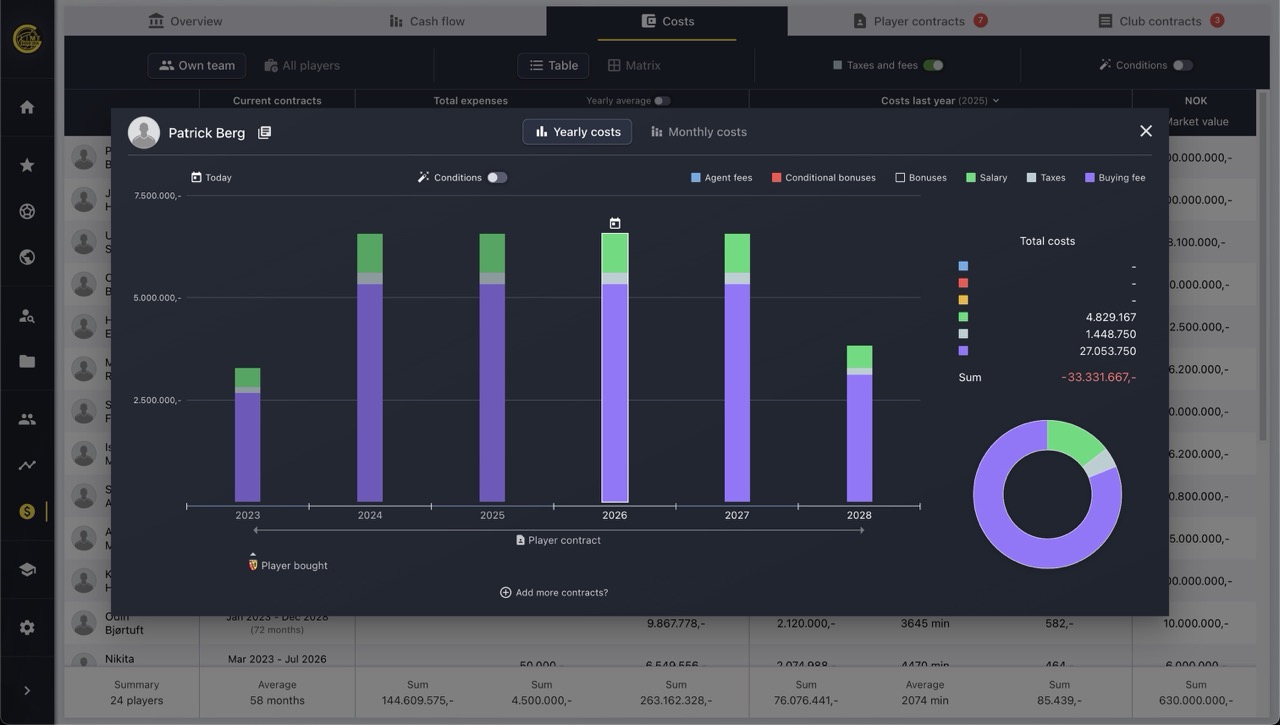Open the people group sidebar icon
1280x725 pixels.
click(27, 420)
